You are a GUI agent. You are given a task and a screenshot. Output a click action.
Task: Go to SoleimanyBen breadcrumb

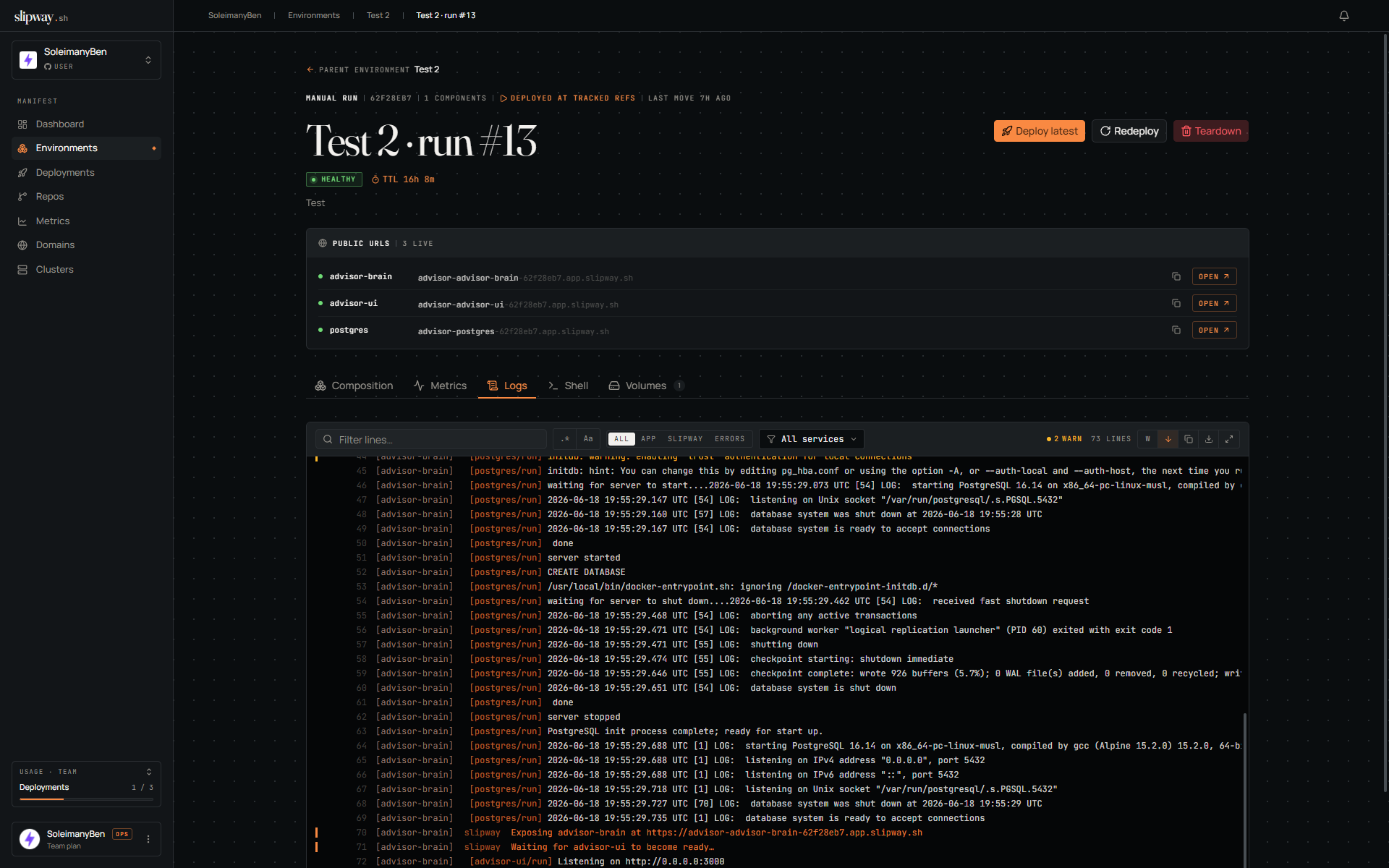(235, 15)
